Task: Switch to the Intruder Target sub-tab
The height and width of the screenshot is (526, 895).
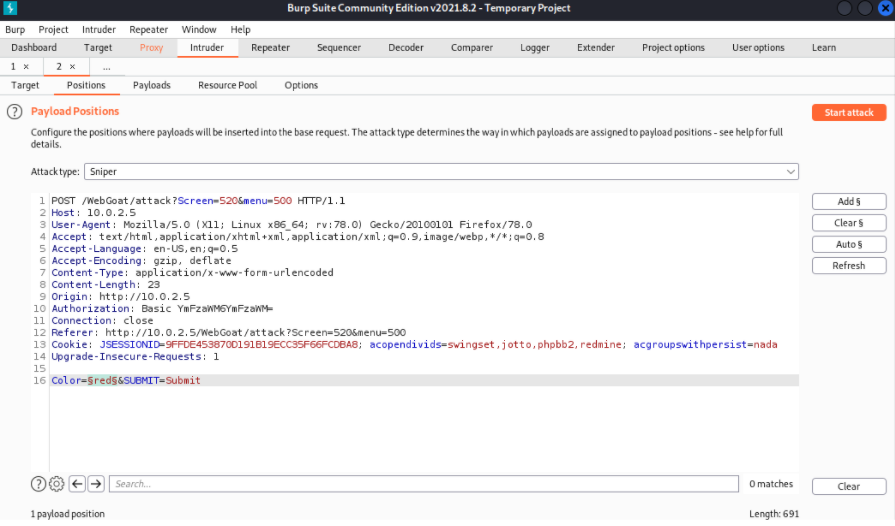Action: [x=25, y=86]
